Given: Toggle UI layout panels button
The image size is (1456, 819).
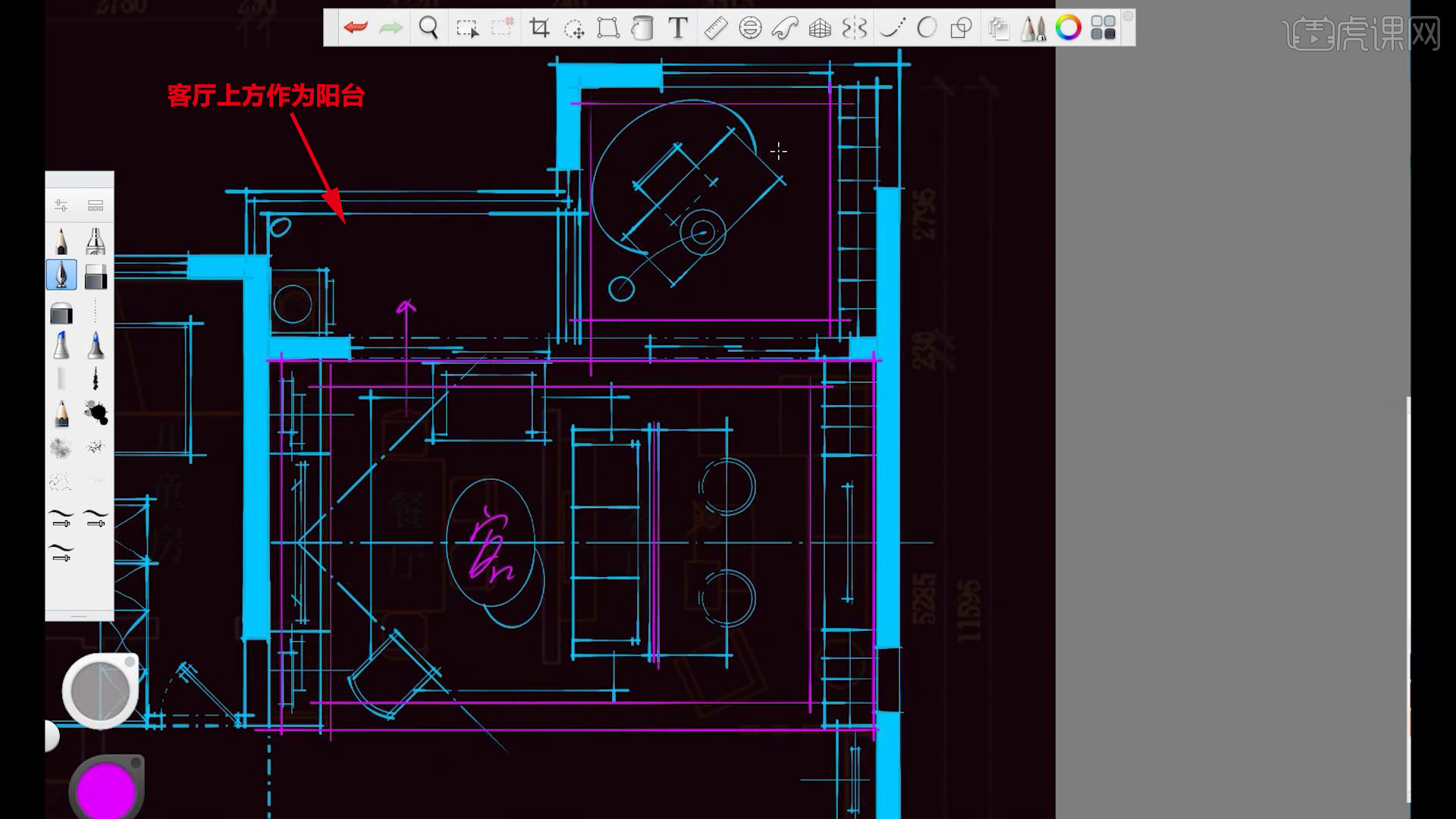Looking at the screenshot, I should (1103, 28).
